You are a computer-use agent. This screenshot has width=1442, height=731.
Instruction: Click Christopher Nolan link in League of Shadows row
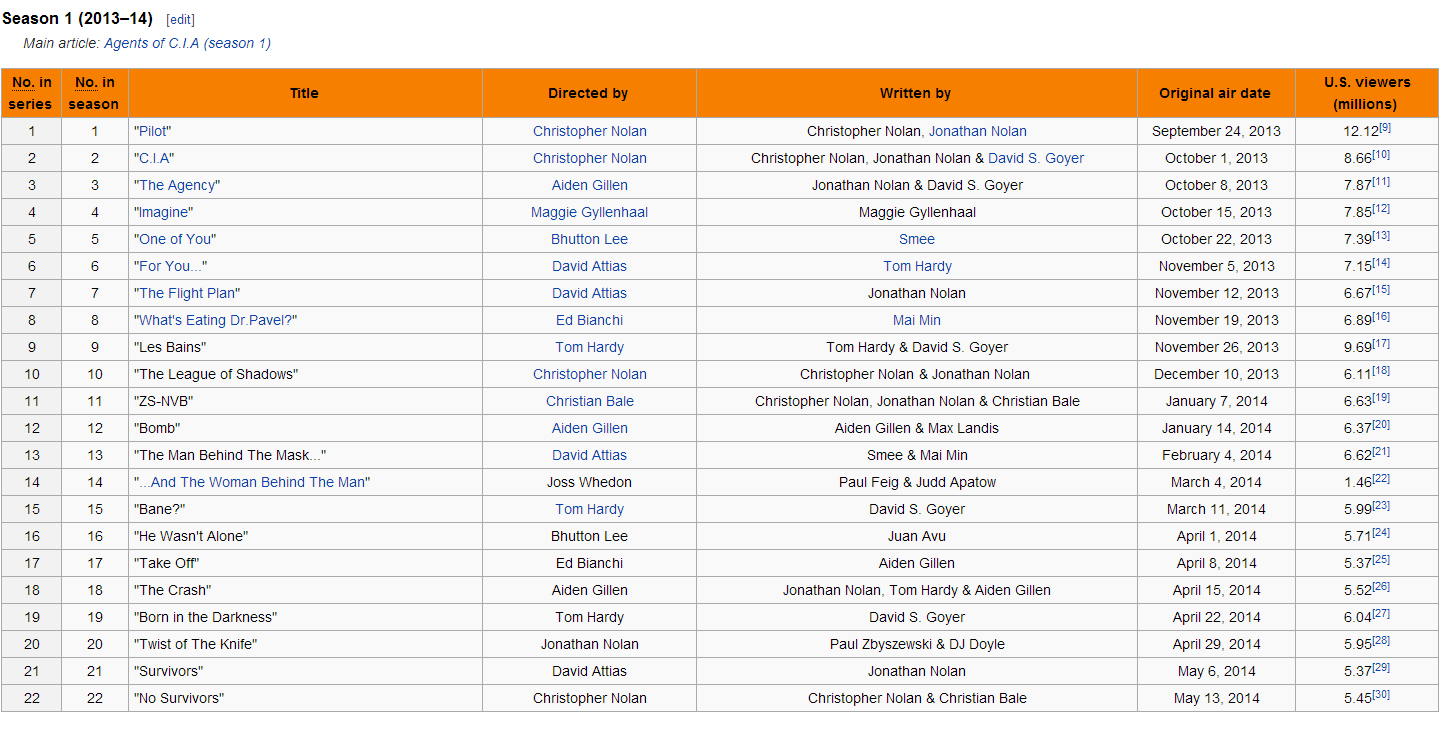(x=590, y=374)
